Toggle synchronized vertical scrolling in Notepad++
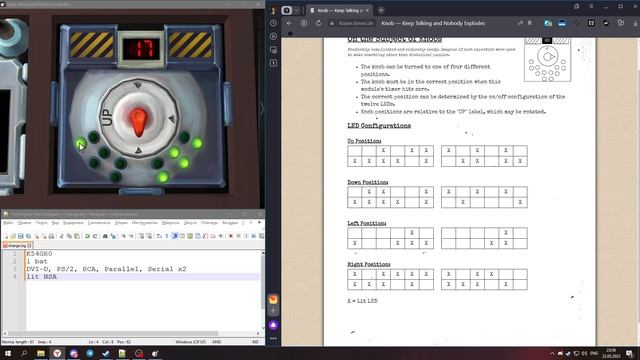 point(141,236)
